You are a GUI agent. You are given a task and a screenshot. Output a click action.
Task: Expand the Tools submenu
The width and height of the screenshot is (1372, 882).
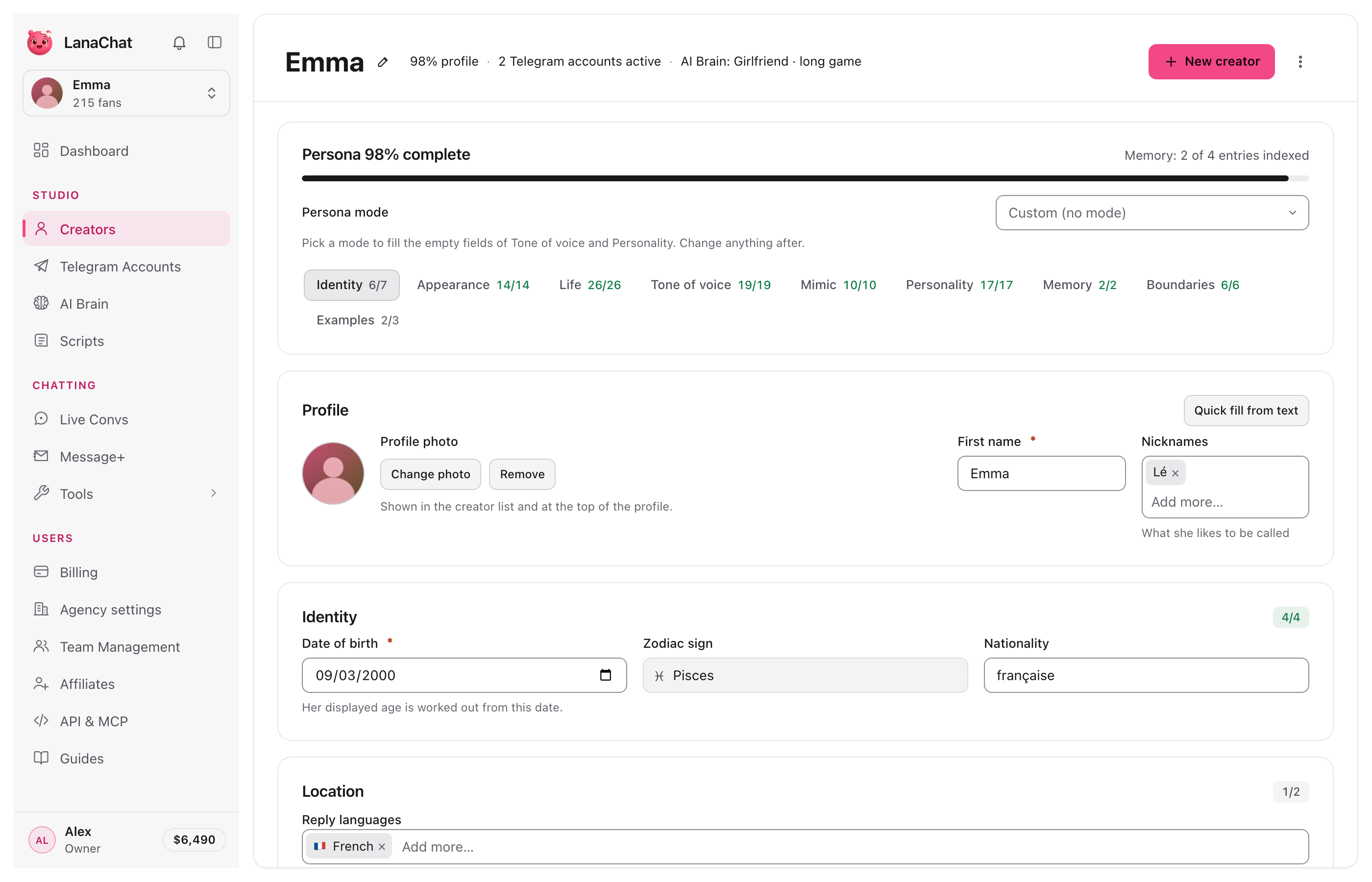coord(126,494)
